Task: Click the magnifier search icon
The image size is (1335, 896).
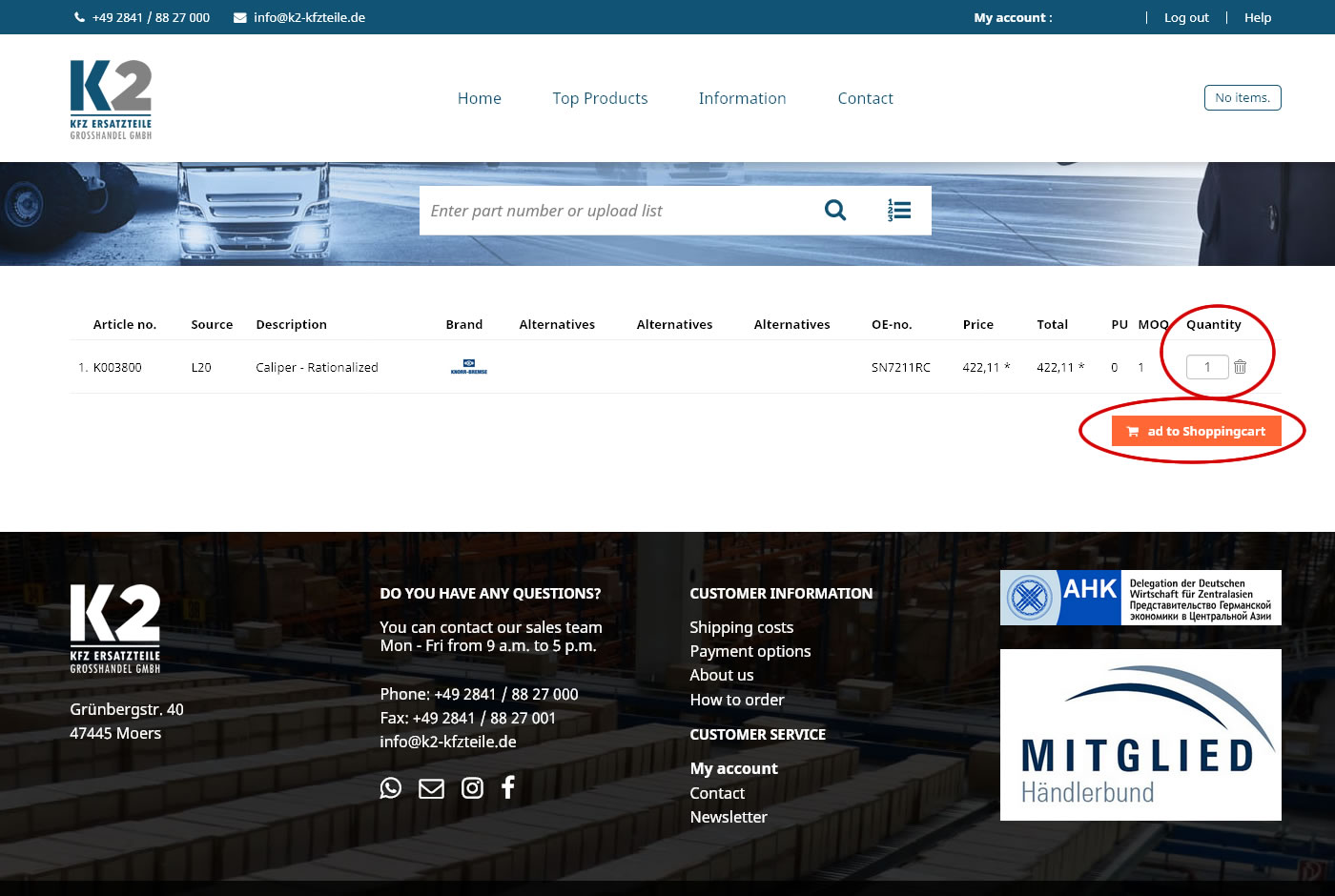Action: [x=835, y=210]
